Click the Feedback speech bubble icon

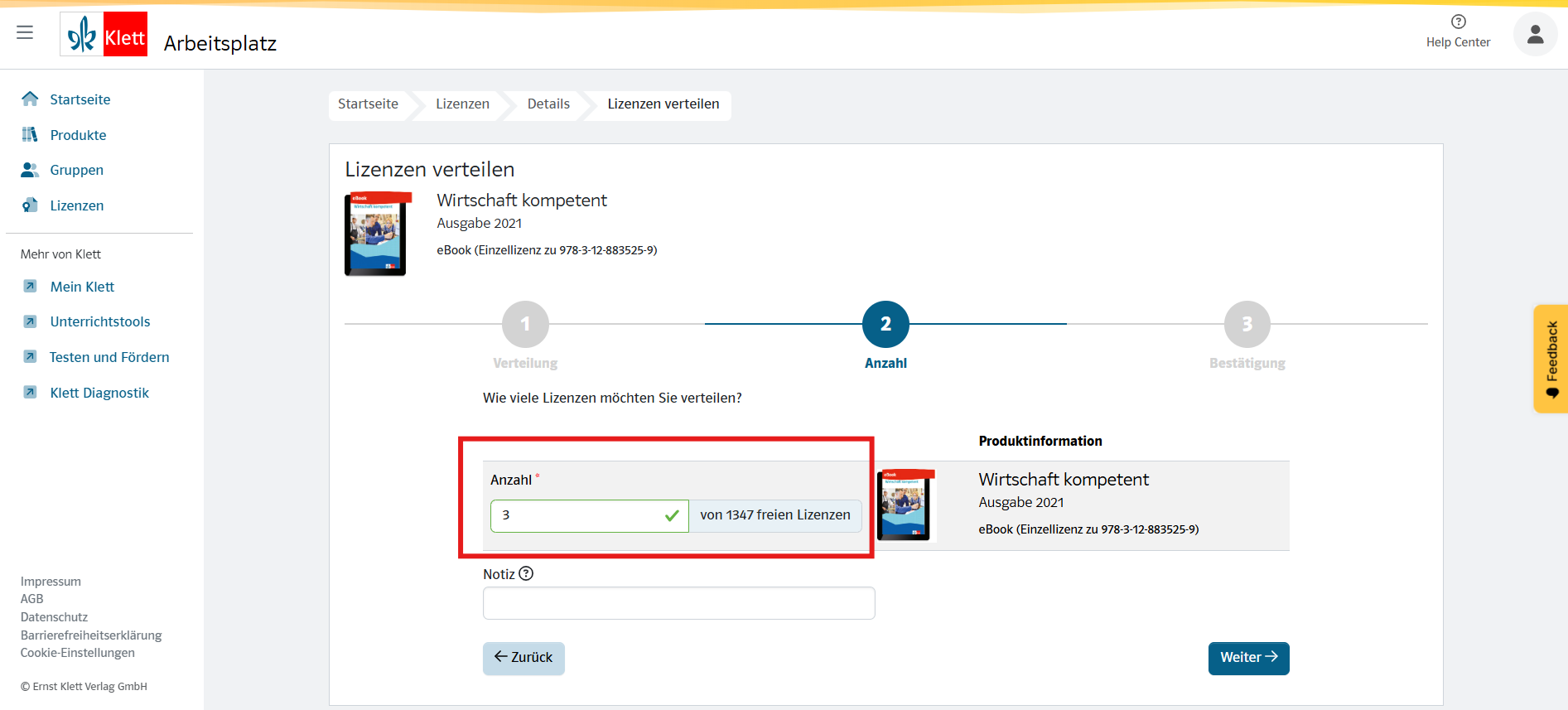click(1552, 393)
